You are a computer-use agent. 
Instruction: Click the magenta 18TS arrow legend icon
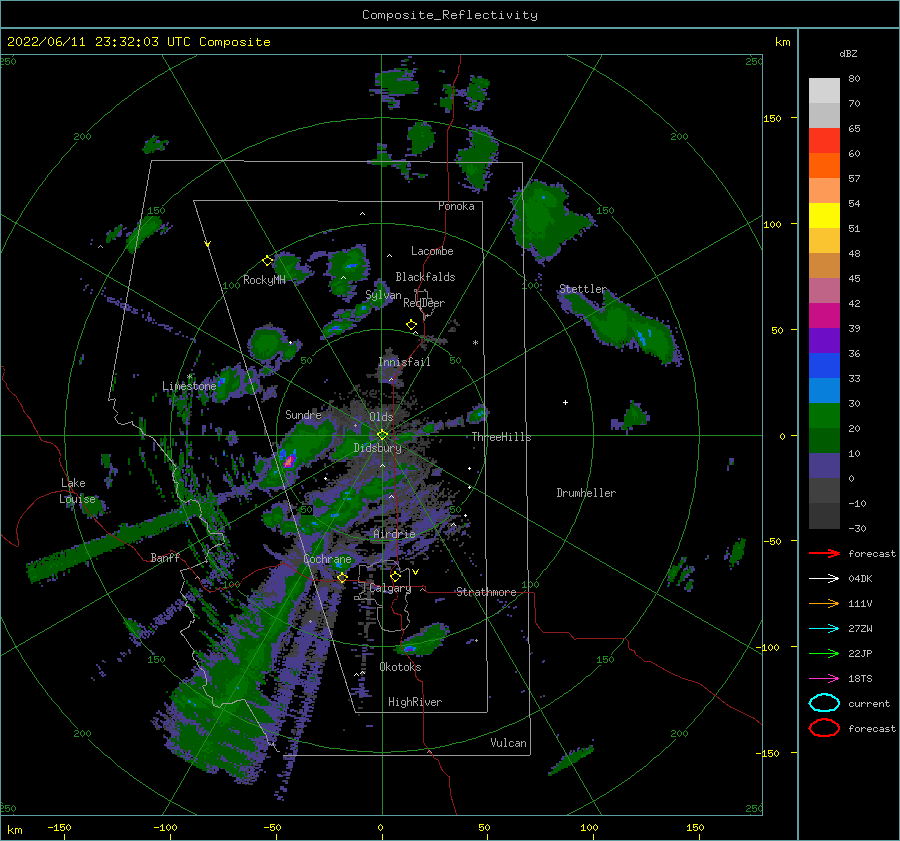point(824,679)
